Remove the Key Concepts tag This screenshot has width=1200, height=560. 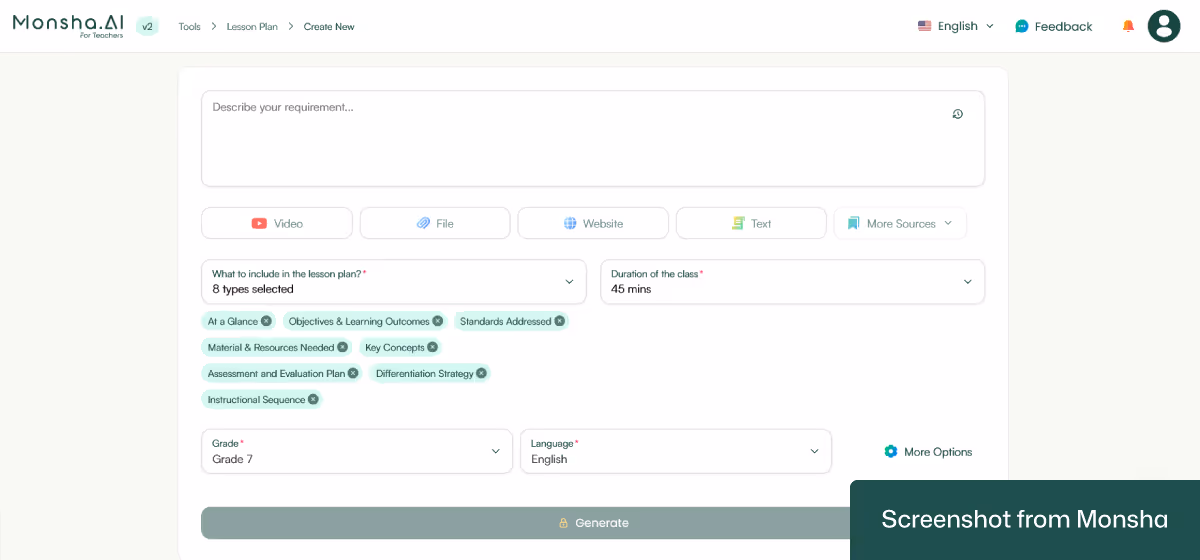432,347
